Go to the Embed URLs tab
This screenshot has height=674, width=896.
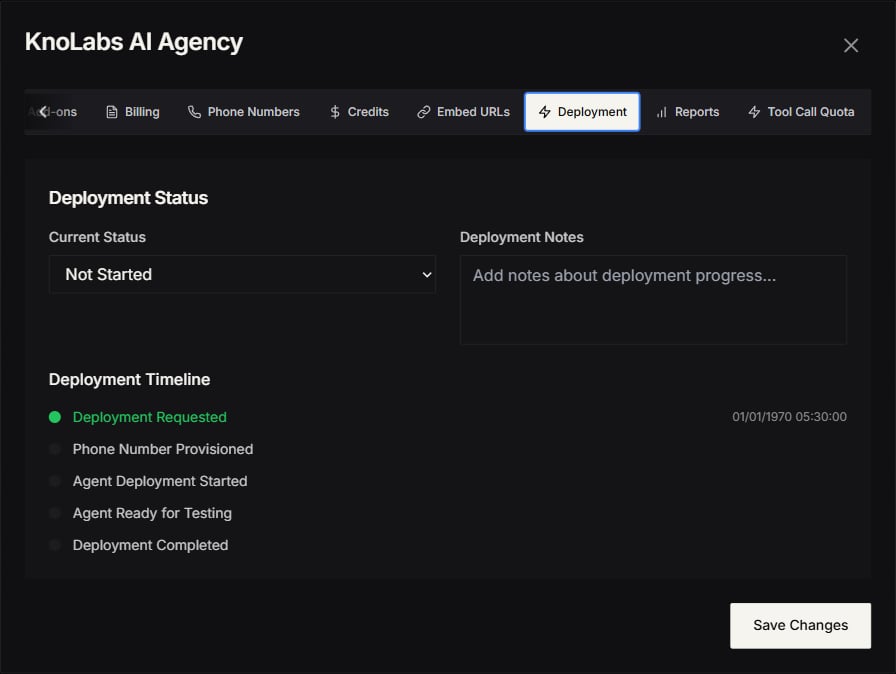[x=463, y=112]
